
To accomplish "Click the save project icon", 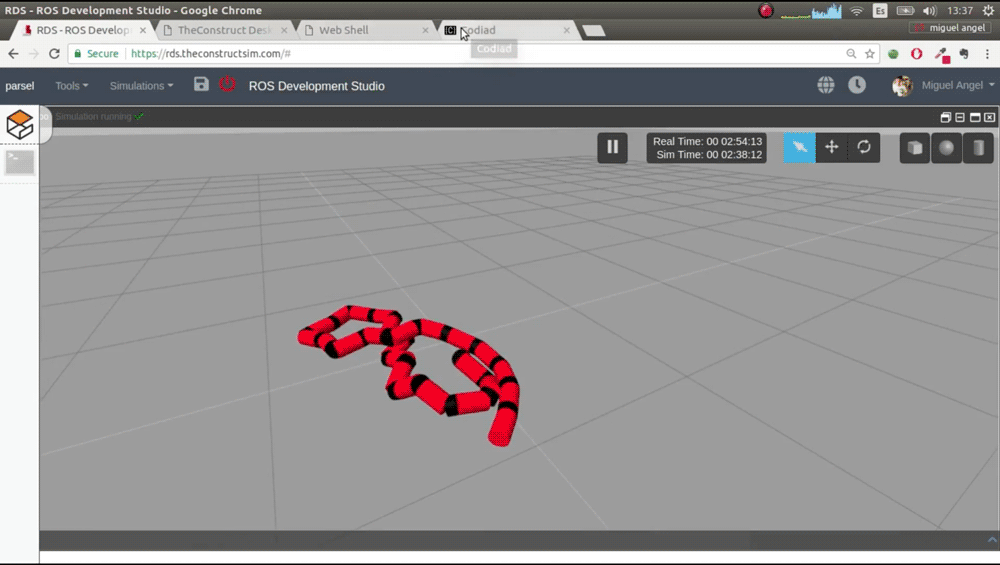I will [x=201, y=84].
